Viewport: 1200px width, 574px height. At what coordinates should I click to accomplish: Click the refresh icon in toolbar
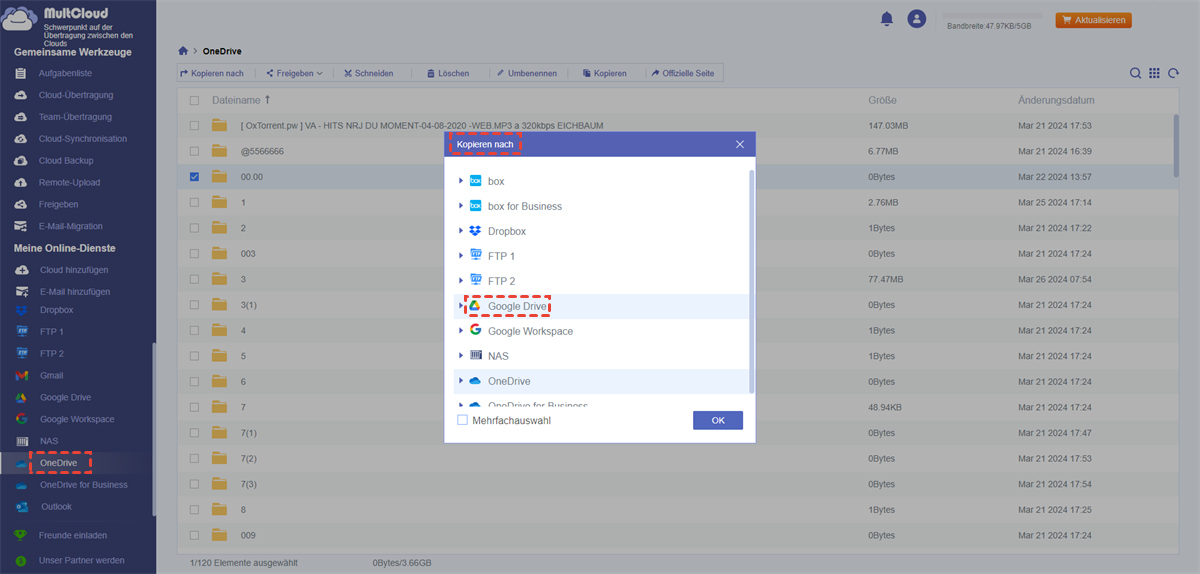click(x=1172, y=73)
